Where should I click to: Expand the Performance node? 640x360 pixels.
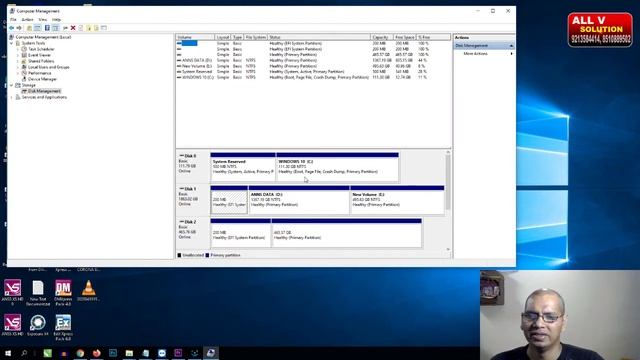pos(18,73)
